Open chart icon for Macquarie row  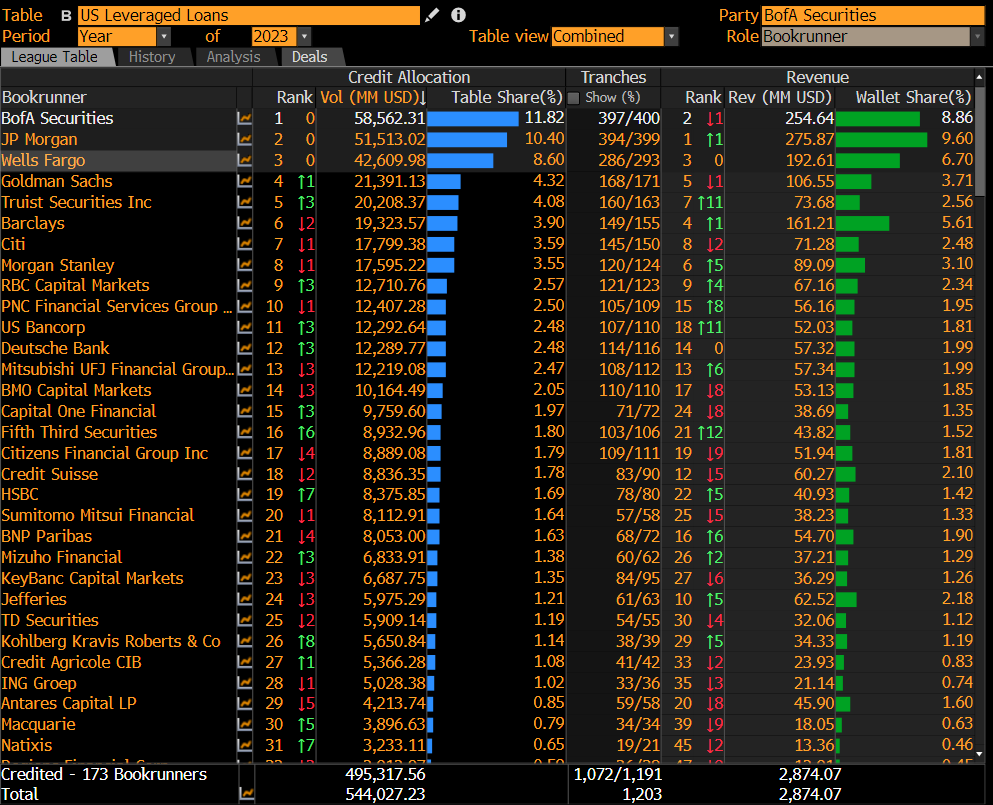pyautogui.click(x=244, y=724)
